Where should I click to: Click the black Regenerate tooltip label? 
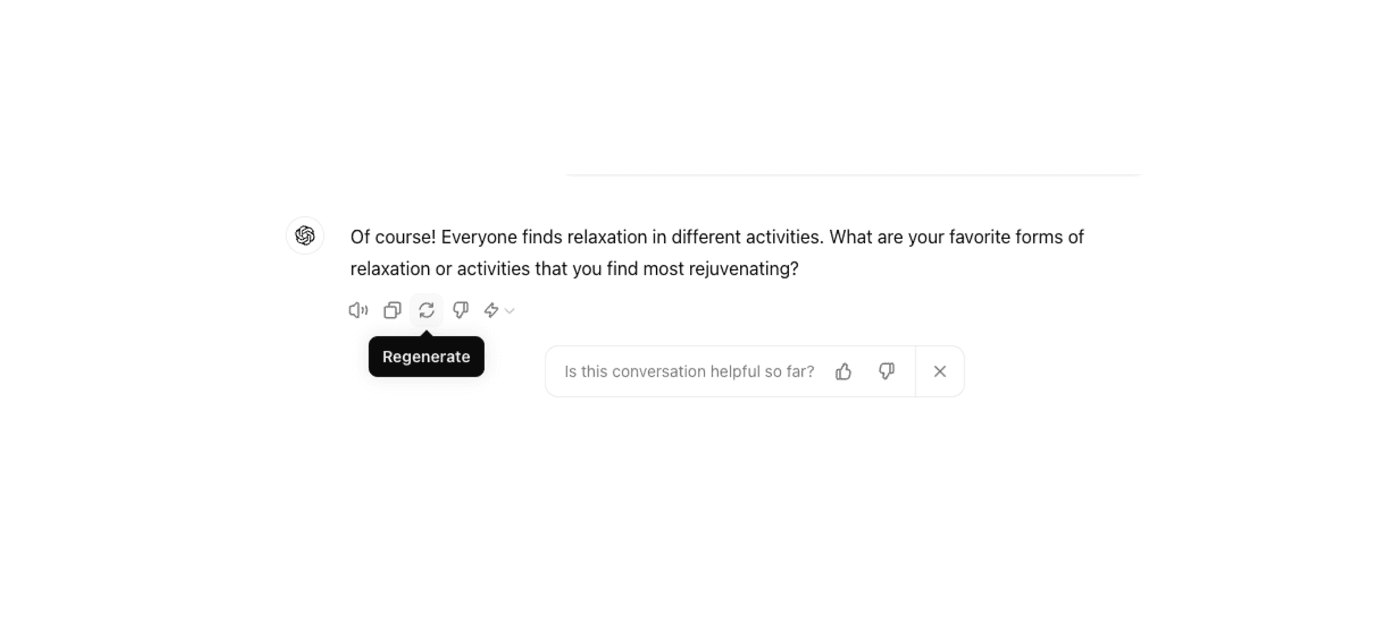pos(426,357)
